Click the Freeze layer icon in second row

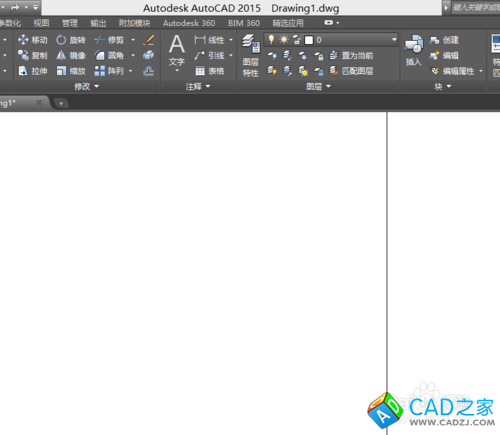(x=303, y=55)
